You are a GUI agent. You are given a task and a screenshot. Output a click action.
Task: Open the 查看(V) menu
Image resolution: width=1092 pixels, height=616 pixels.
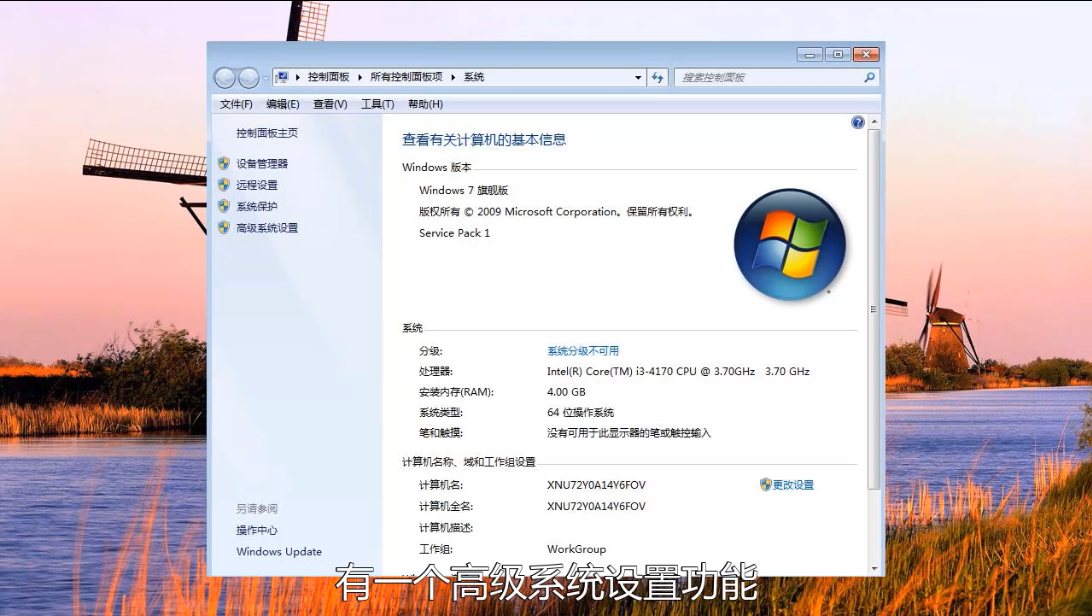330,104
